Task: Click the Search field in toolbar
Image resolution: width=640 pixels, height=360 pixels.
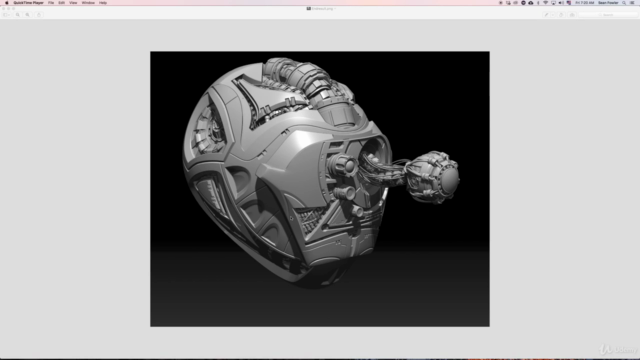Action: pyautogui.click(x=608, y=15)
